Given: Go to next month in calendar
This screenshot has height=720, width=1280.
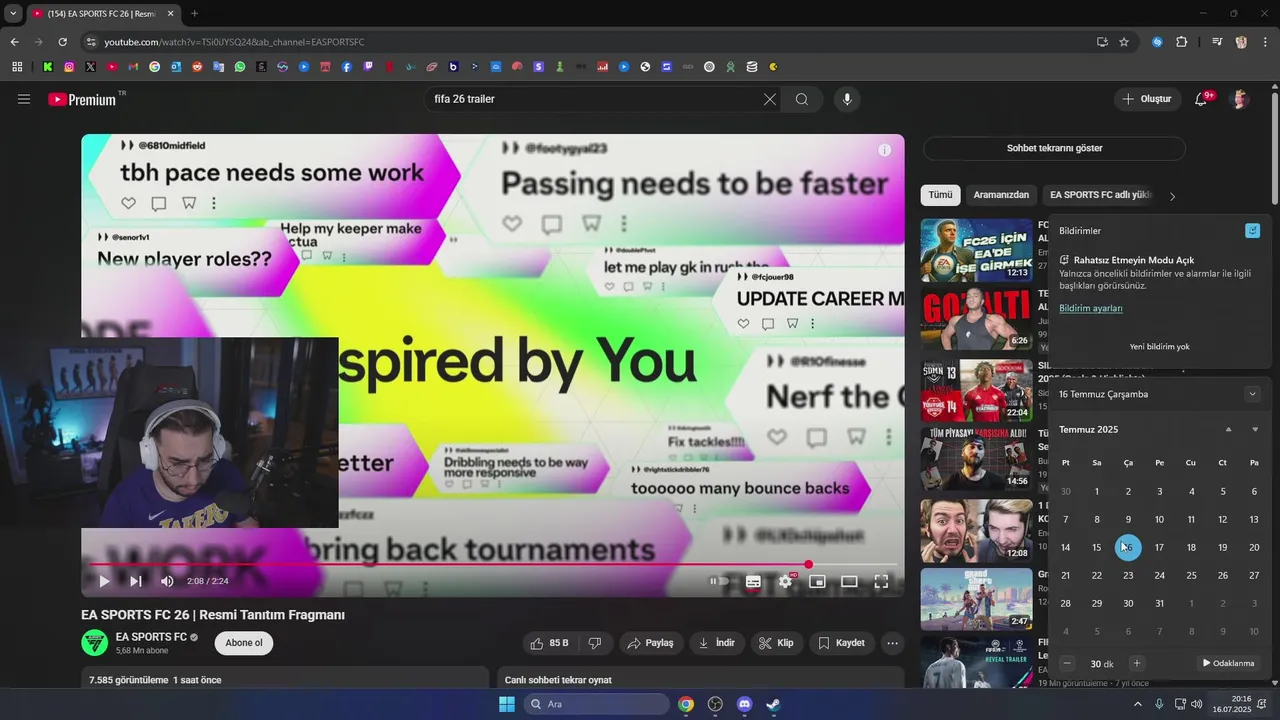Looking at the screenshot, I should (x=1255, y=430).
